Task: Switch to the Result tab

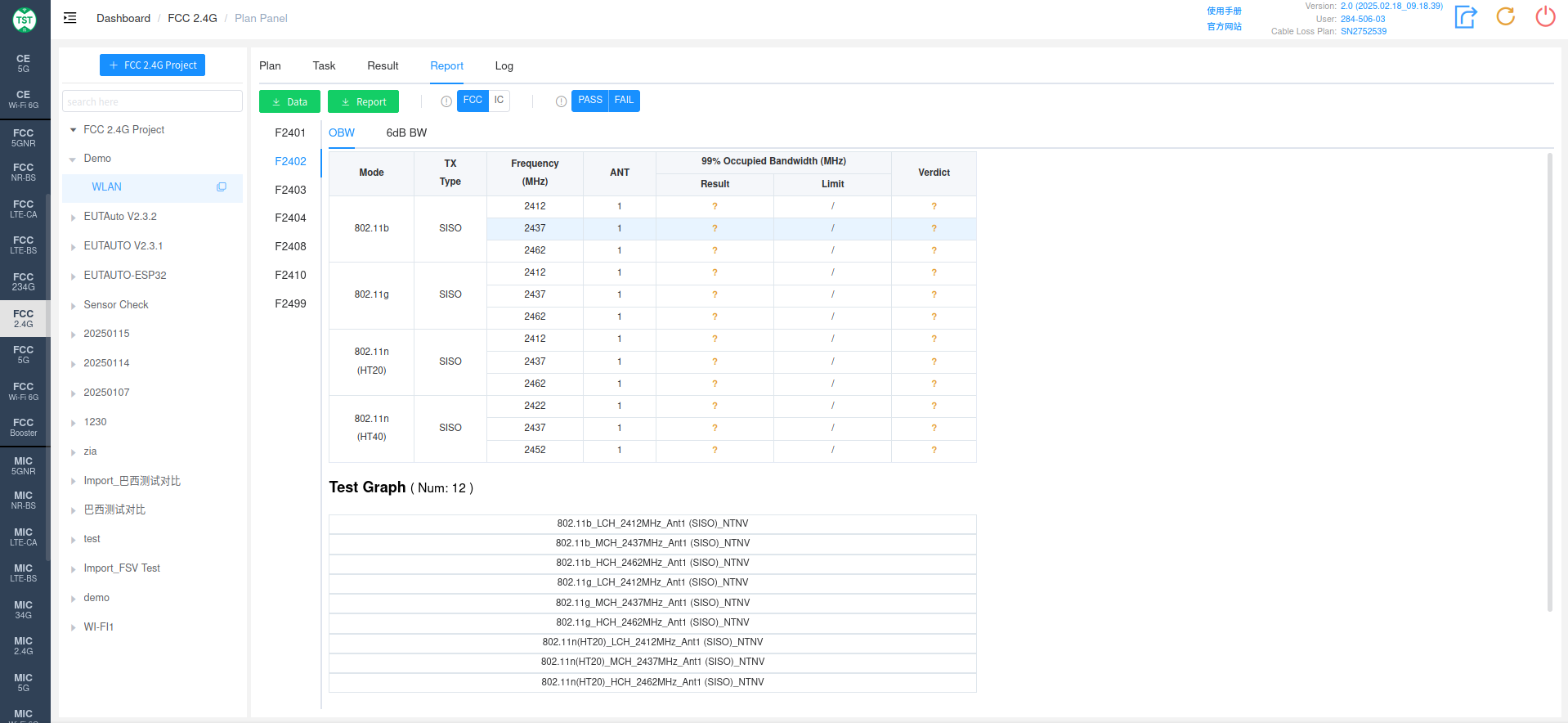Action: (x=383, y=66)
